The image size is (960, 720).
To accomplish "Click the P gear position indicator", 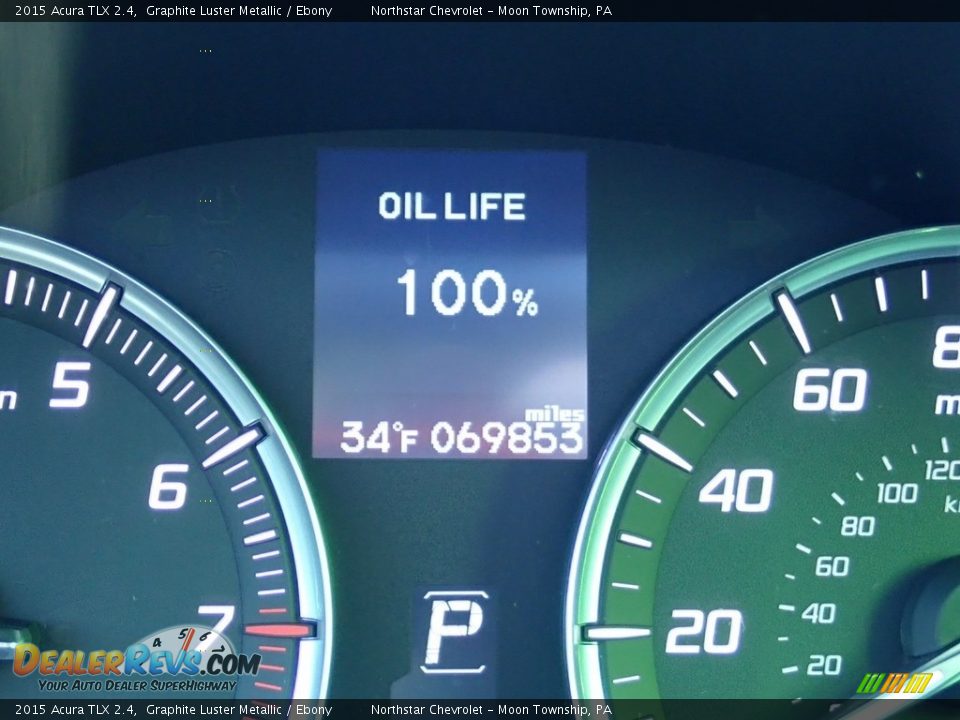I will (x=454, y=632).
